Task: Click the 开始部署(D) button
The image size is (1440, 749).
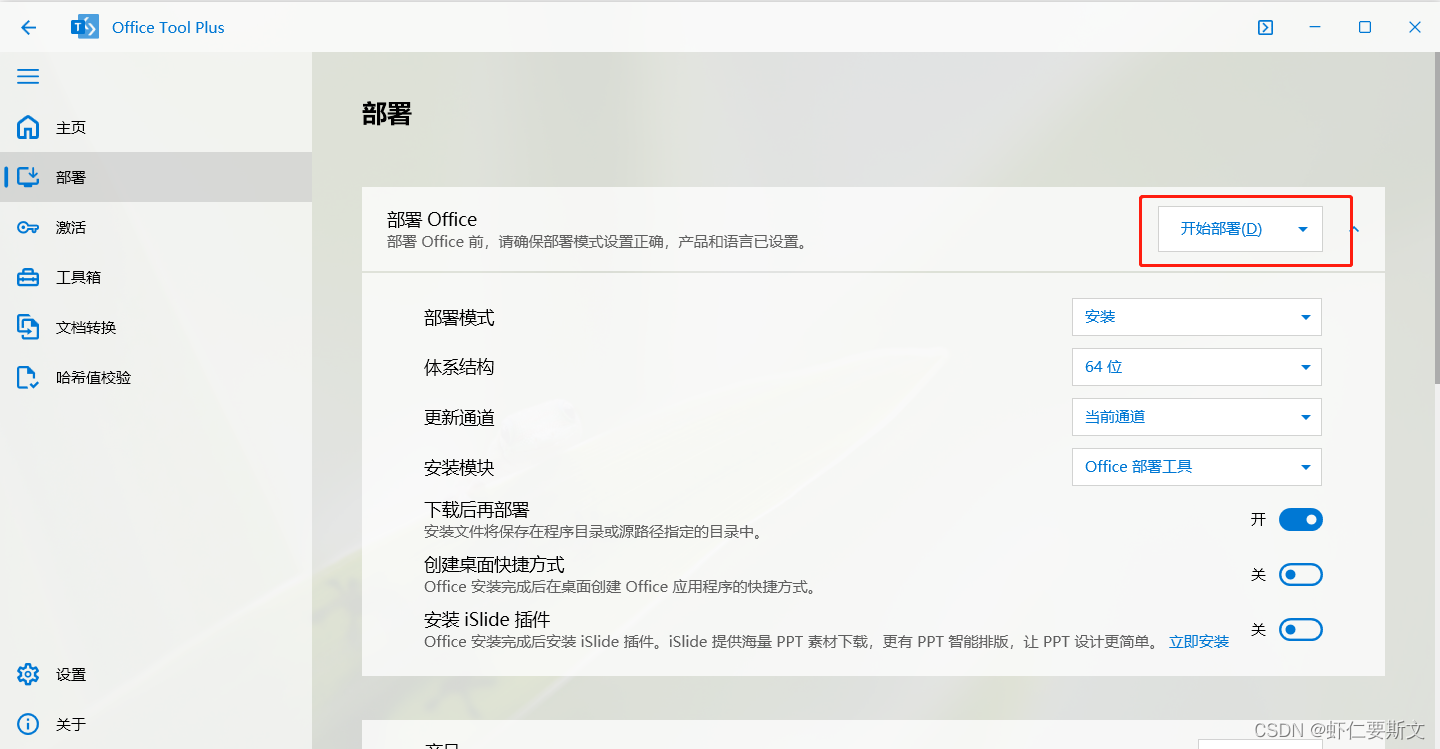Action: (x=1221, y=229)
